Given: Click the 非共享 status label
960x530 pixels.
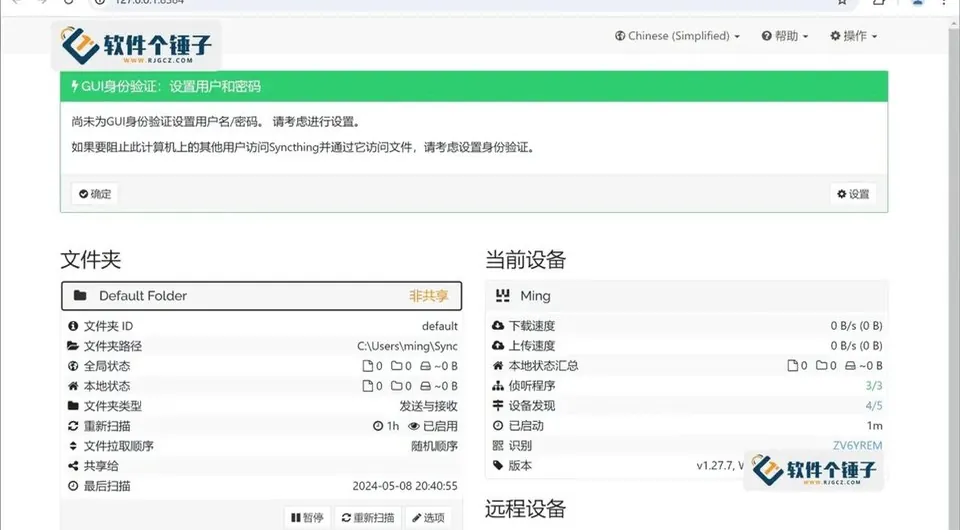Looking at the screenshot, I should (x=429, y=296).
